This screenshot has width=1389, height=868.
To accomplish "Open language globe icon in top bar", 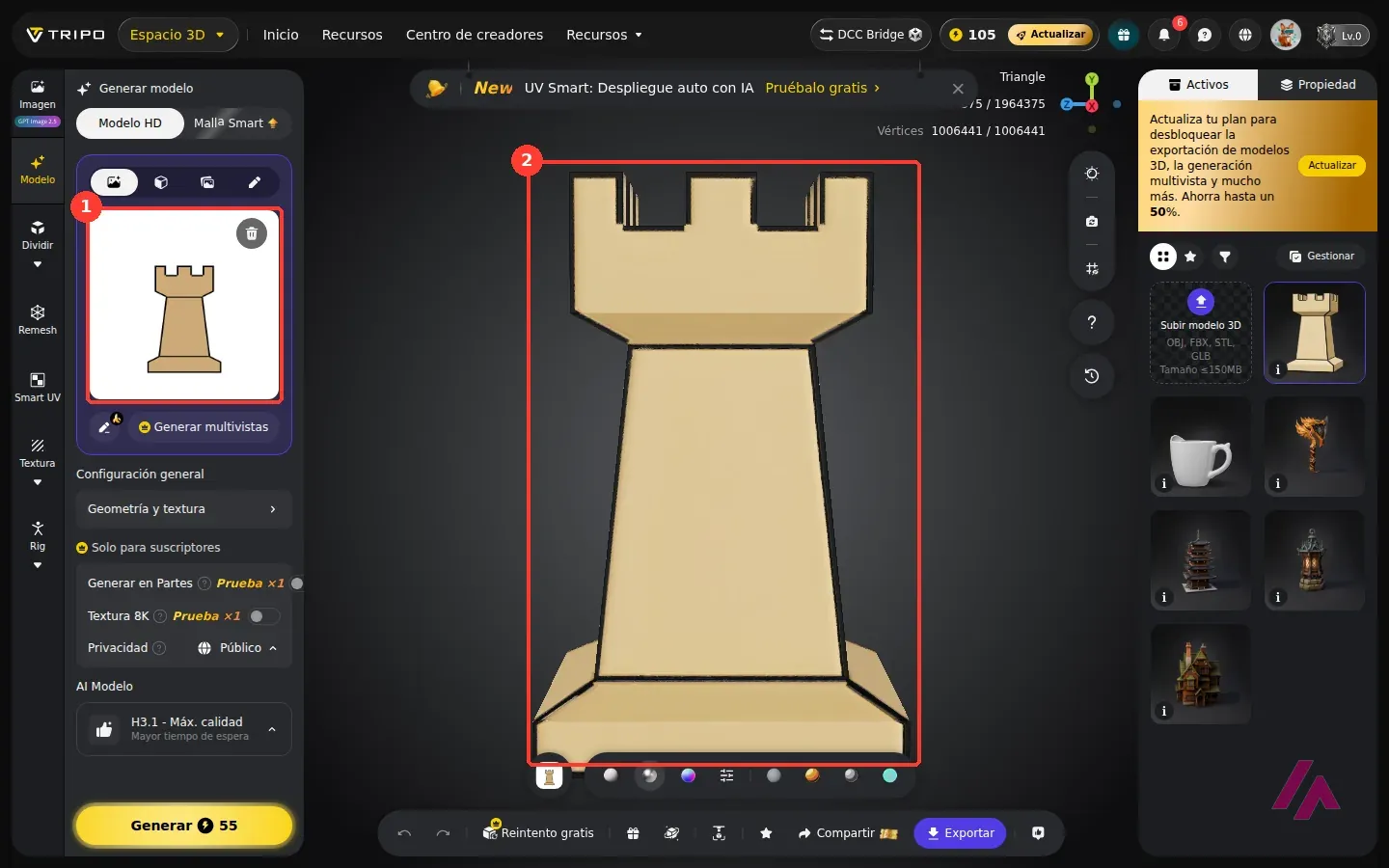I will coord(1245,35).
